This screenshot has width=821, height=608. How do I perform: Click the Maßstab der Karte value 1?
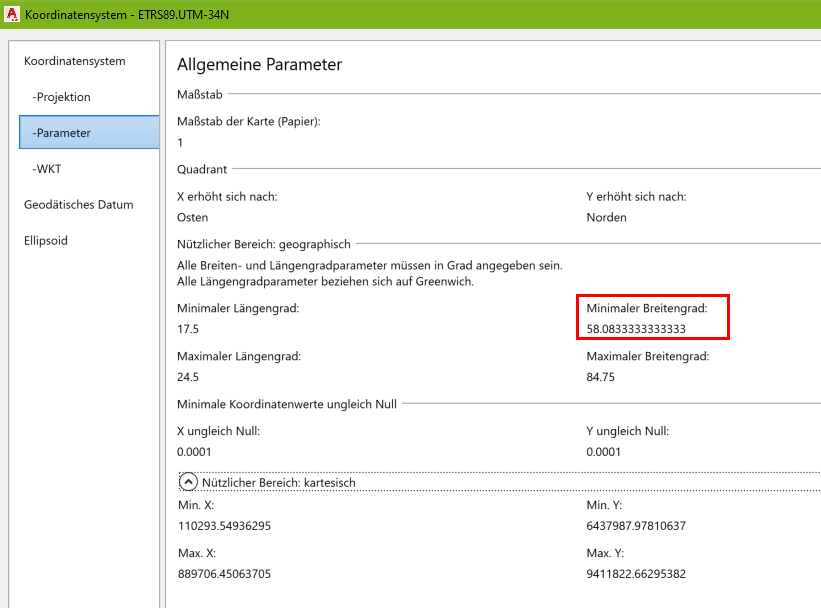click(x=179, y=143)
